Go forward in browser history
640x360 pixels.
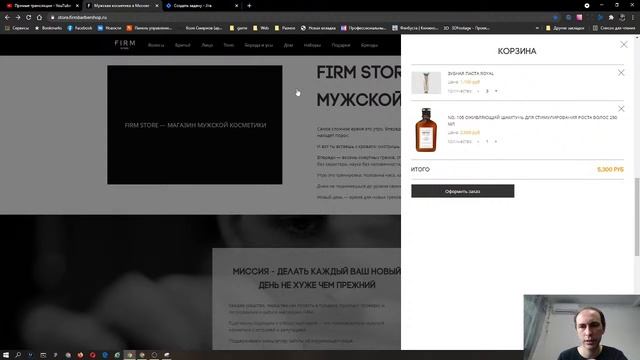(x=18, y=18)
